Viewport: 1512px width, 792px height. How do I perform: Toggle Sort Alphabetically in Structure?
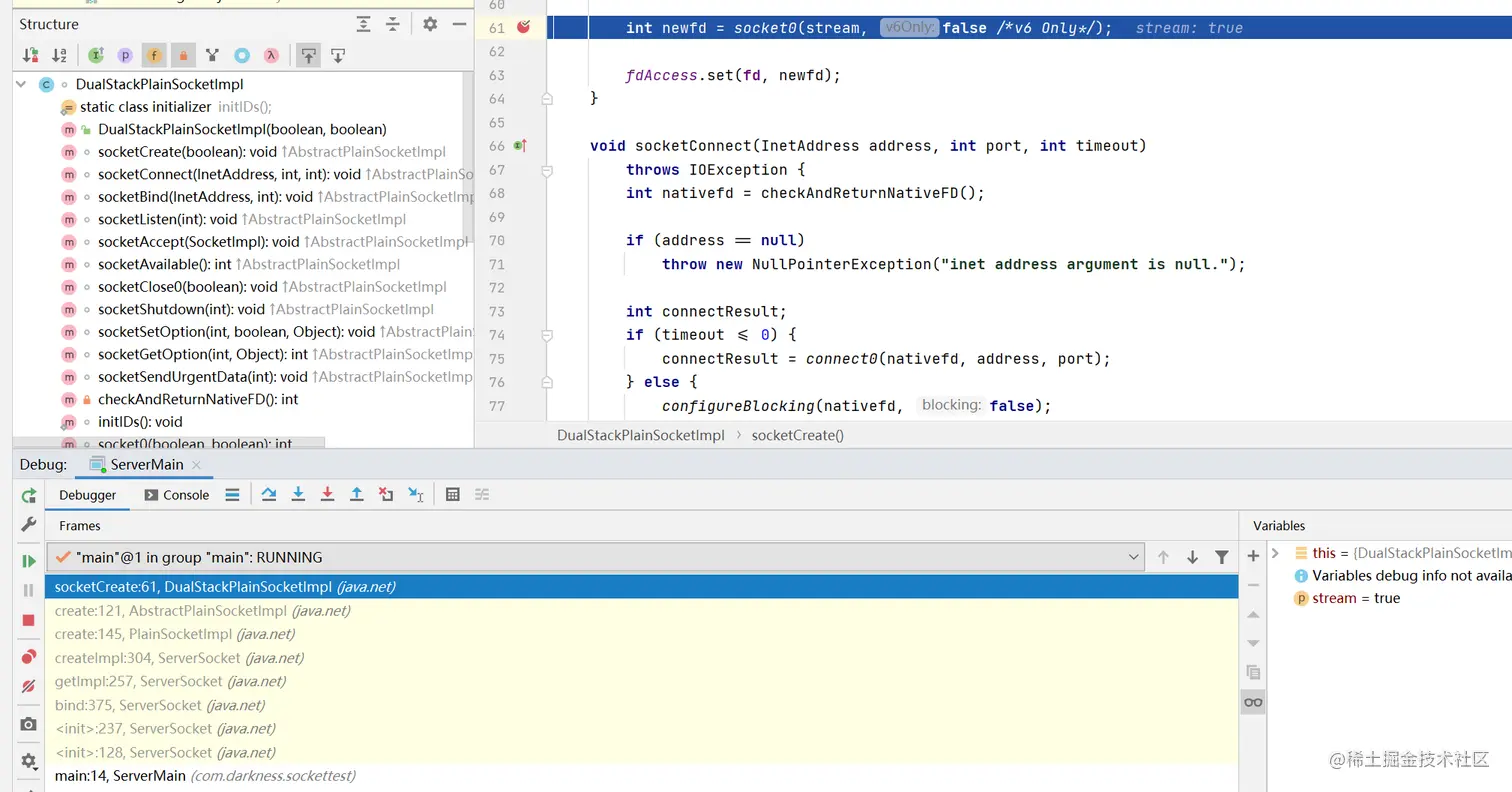click(59, 56)
